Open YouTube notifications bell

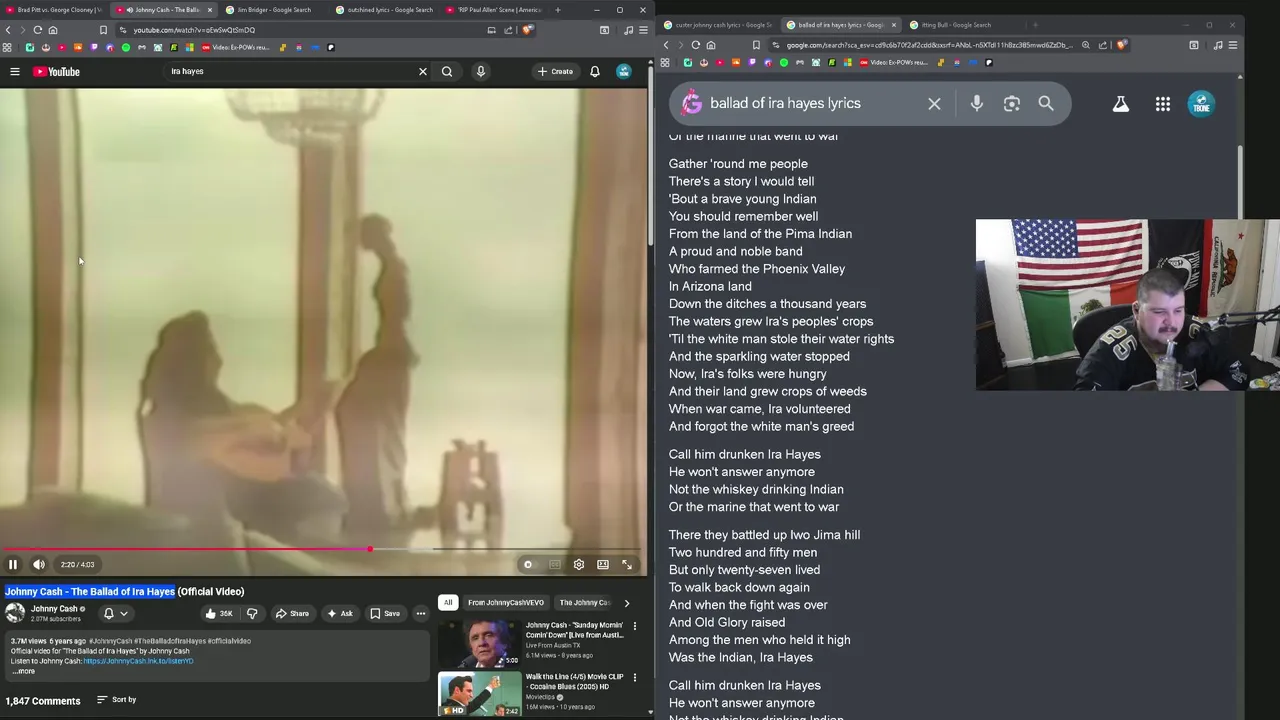(595, 72)
